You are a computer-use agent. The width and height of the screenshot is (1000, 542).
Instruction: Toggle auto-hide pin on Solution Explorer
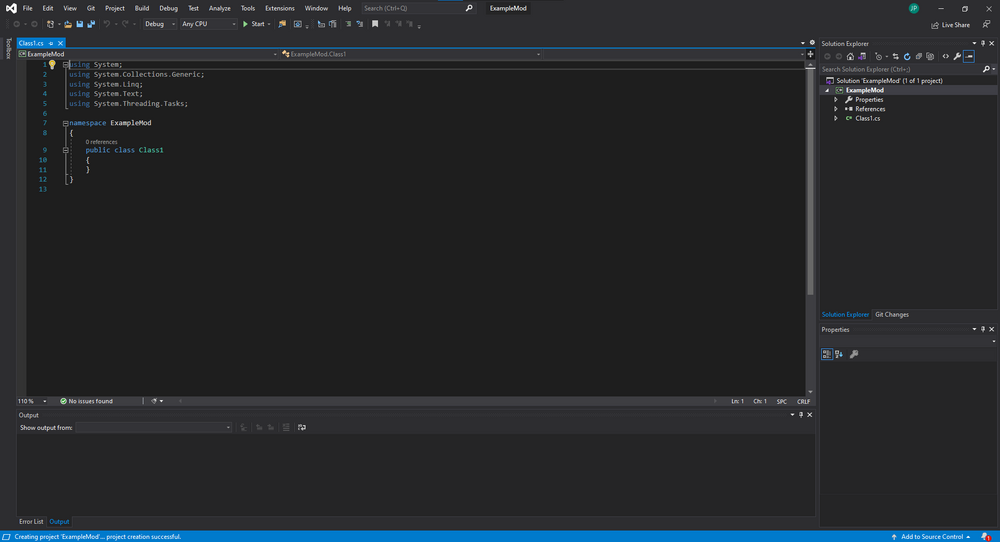coord(983,43)
